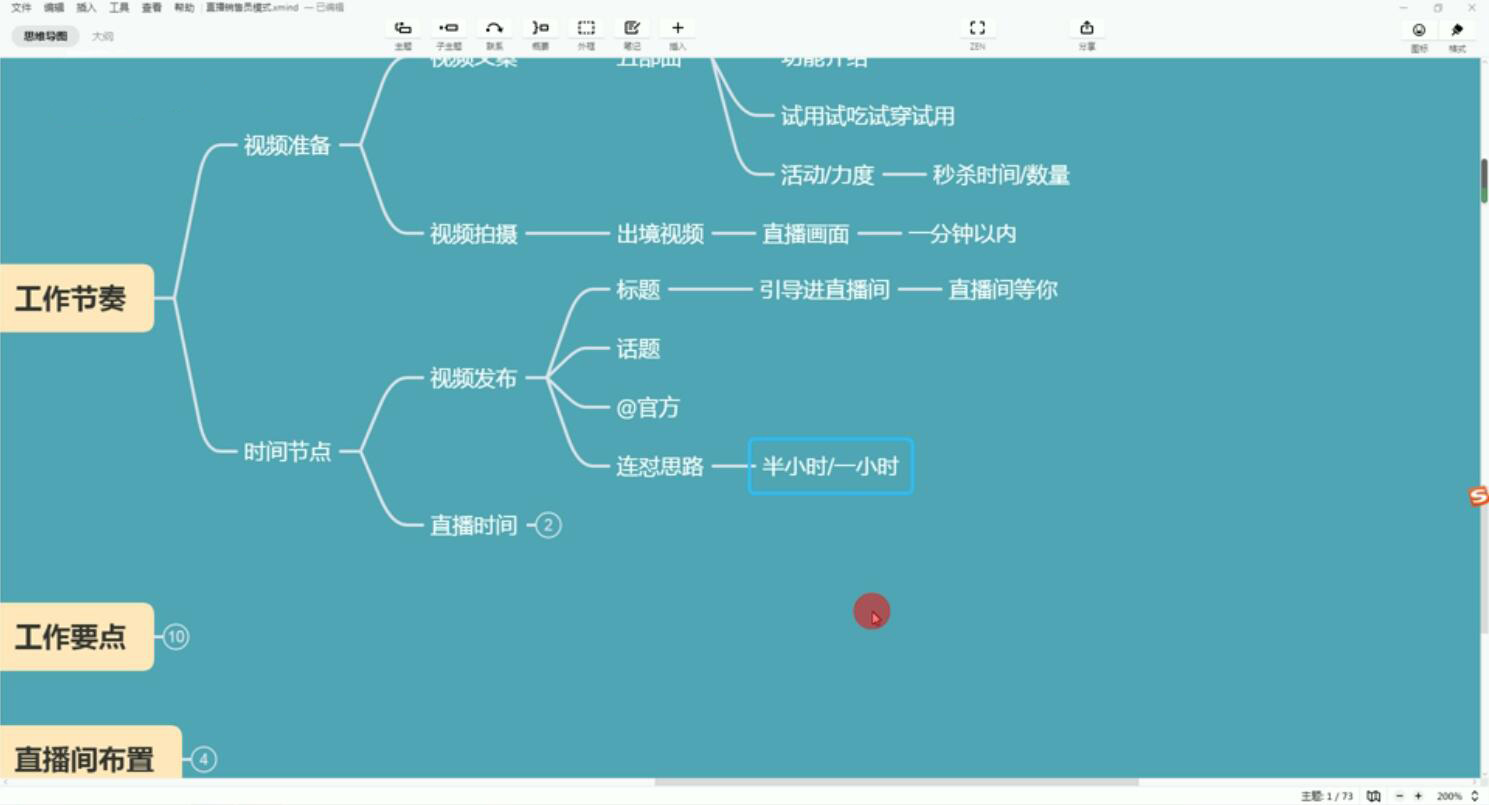Select the 引导进直播间 topic
Screen dimensions: 1489x805
[824, 290]
